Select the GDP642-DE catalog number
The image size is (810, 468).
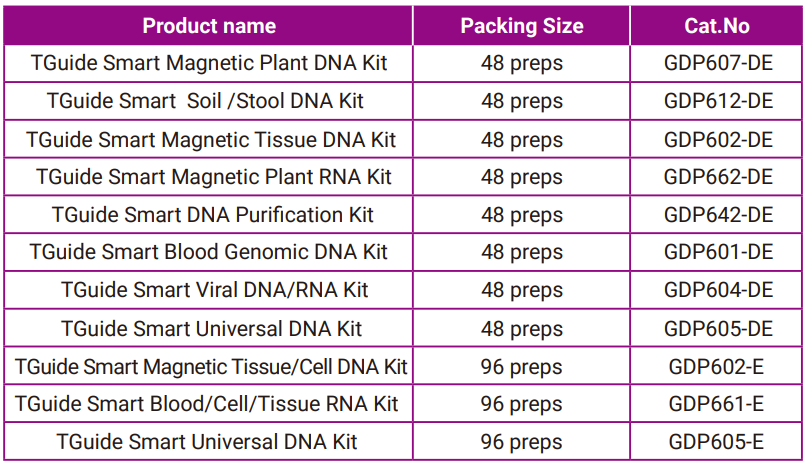click(718, 215)
